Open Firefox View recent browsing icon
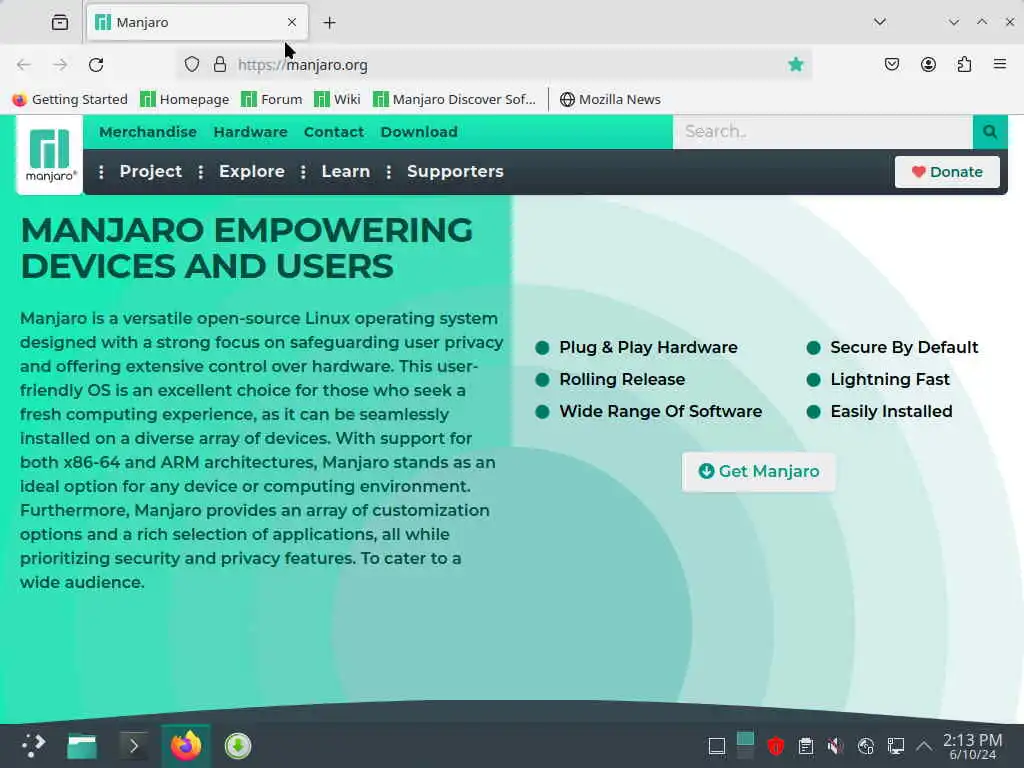 tap(59, 22)
